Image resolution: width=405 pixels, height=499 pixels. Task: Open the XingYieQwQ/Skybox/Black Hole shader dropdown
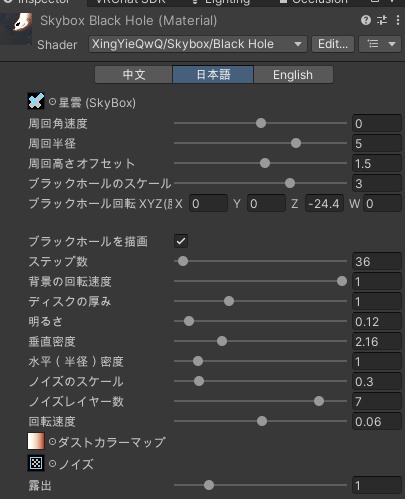tap(197, 44)
